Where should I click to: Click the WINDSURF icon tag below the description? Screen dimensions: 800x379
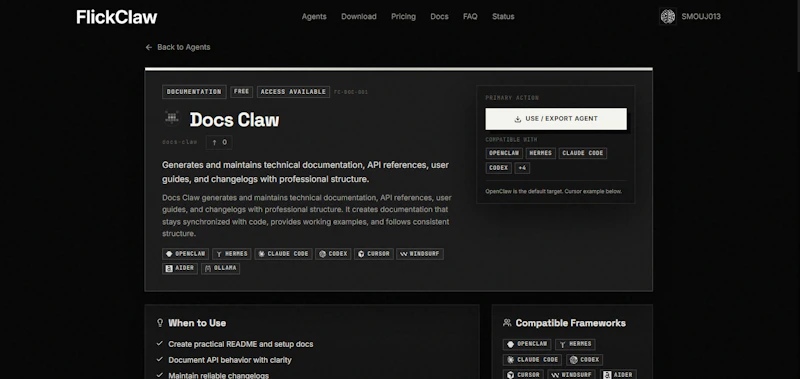[x=420, y=254]
